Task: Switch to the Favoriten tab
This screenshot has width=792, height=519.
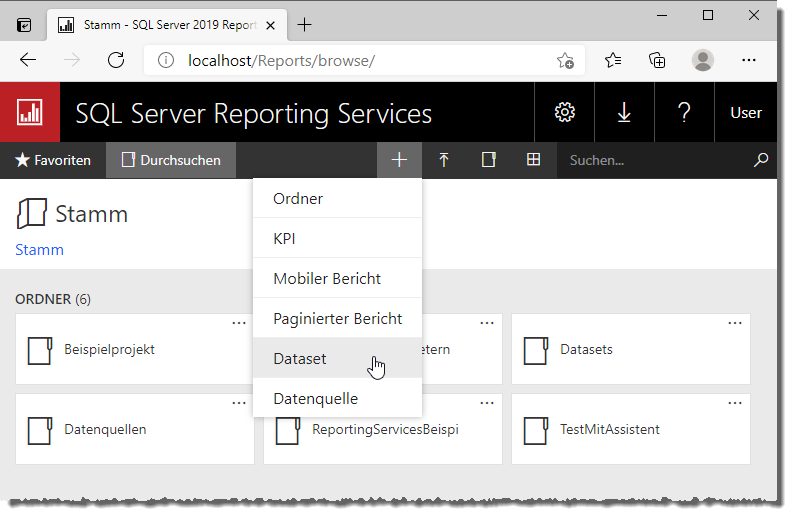Action: (x=53, y=160)
